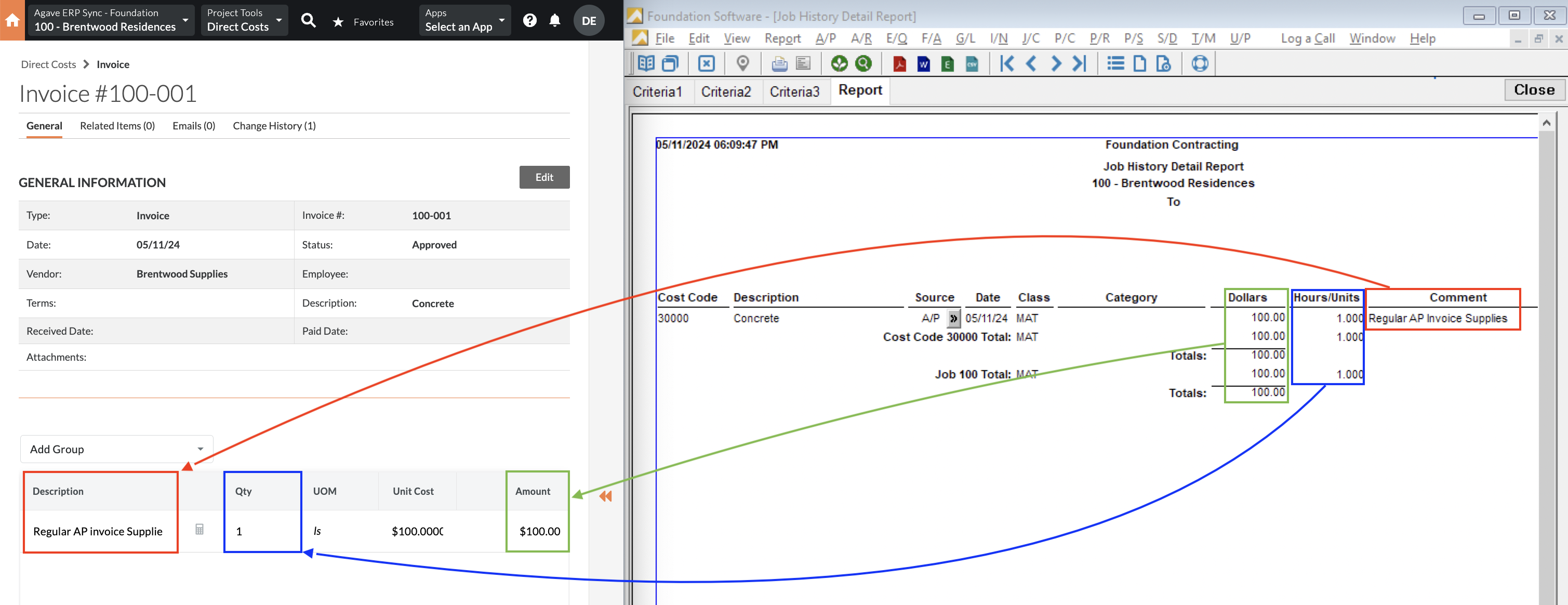Screen dimensions: 1568x605
Task: Click cost code 30000 in the report
Action: 673,318
